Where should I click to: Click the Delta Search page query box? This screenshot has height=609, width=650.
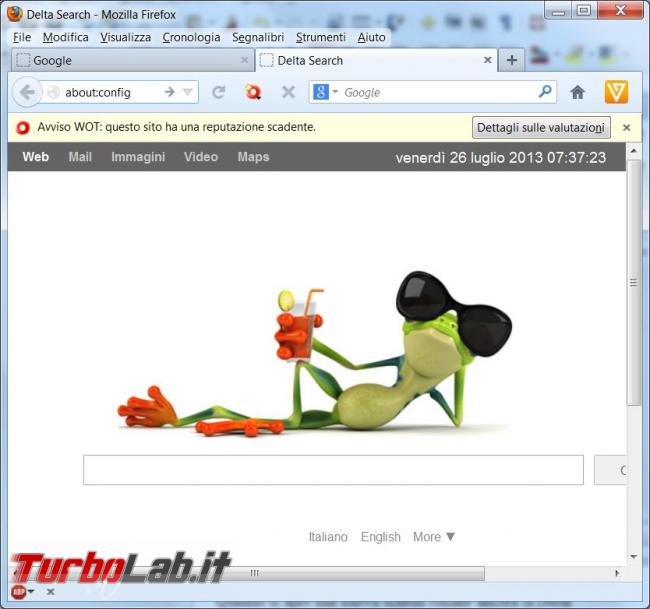[x=333, y=470]
